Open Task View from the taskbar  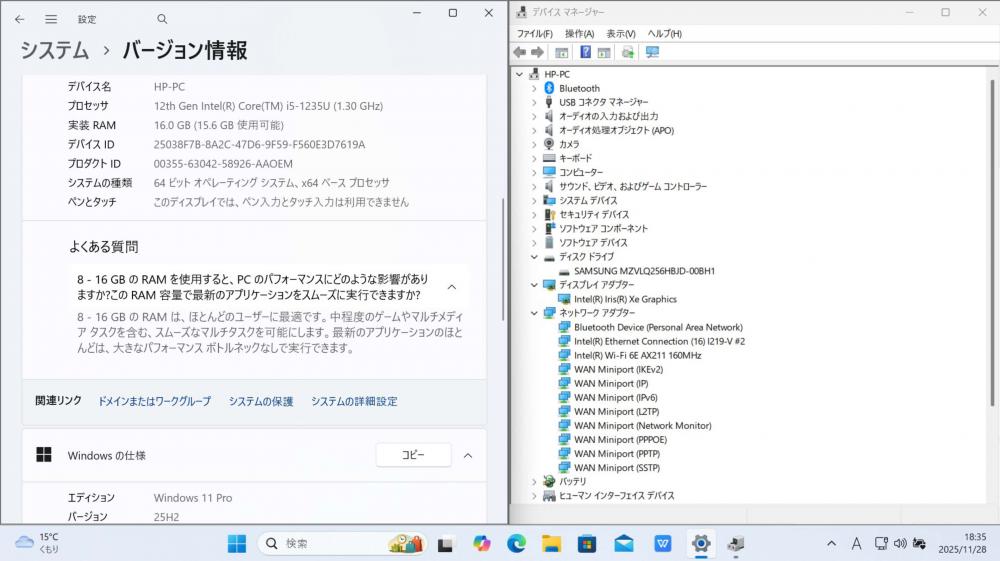point(445,544)
